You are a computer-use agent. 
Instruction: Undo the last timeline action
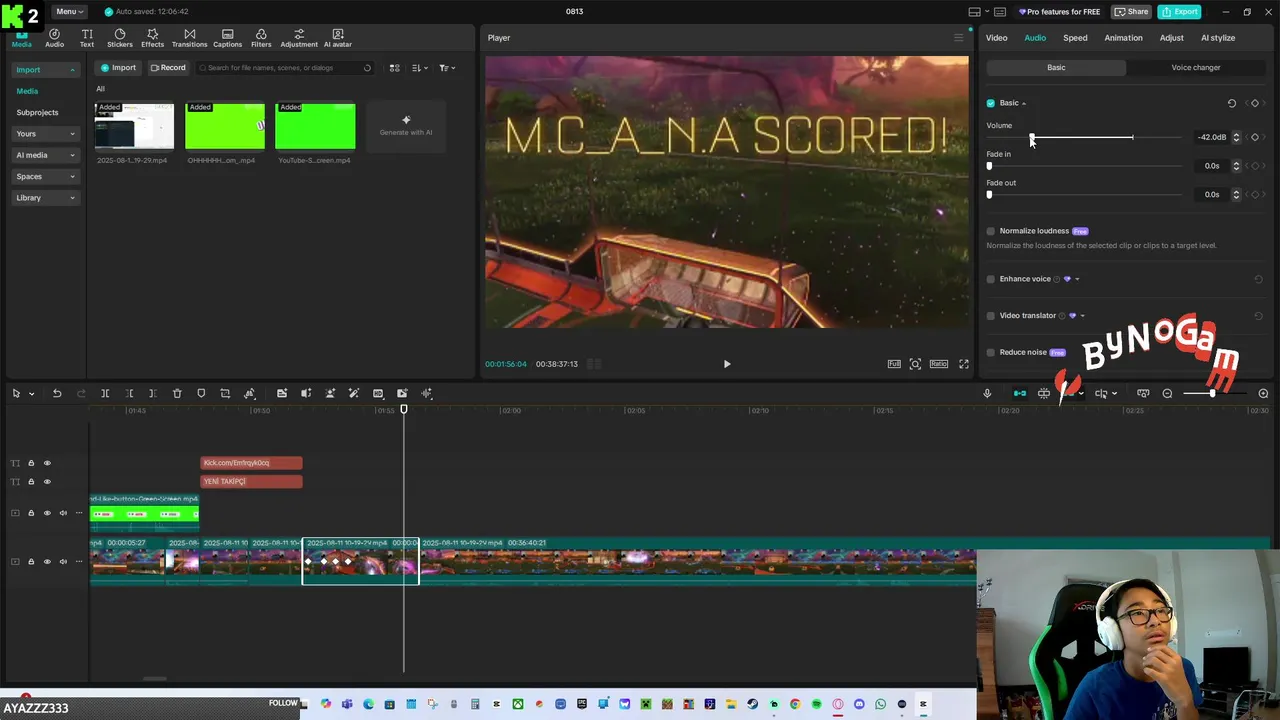coord(57,393)
